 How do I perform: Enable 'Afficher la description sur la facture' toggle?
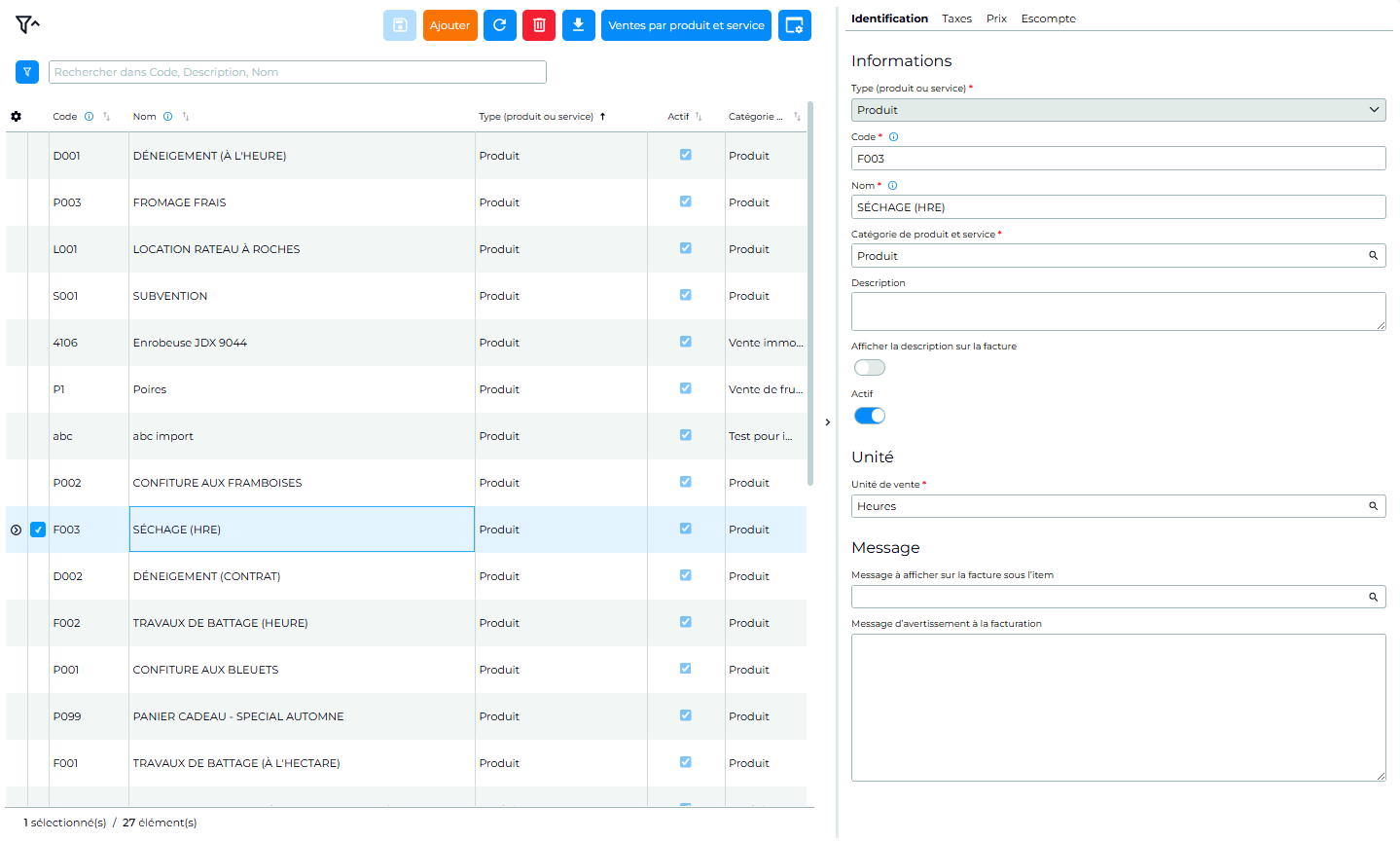point(870,368)
